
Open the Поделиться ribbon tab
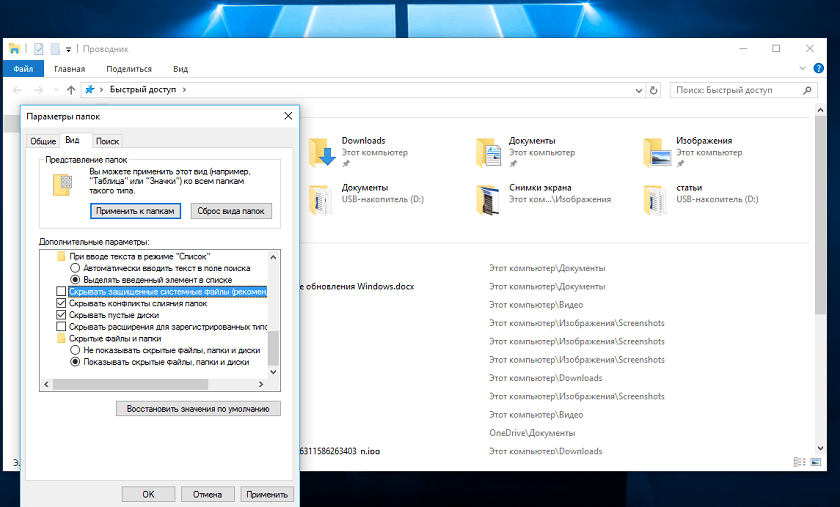pyautogui.click(x=129, y=69)
